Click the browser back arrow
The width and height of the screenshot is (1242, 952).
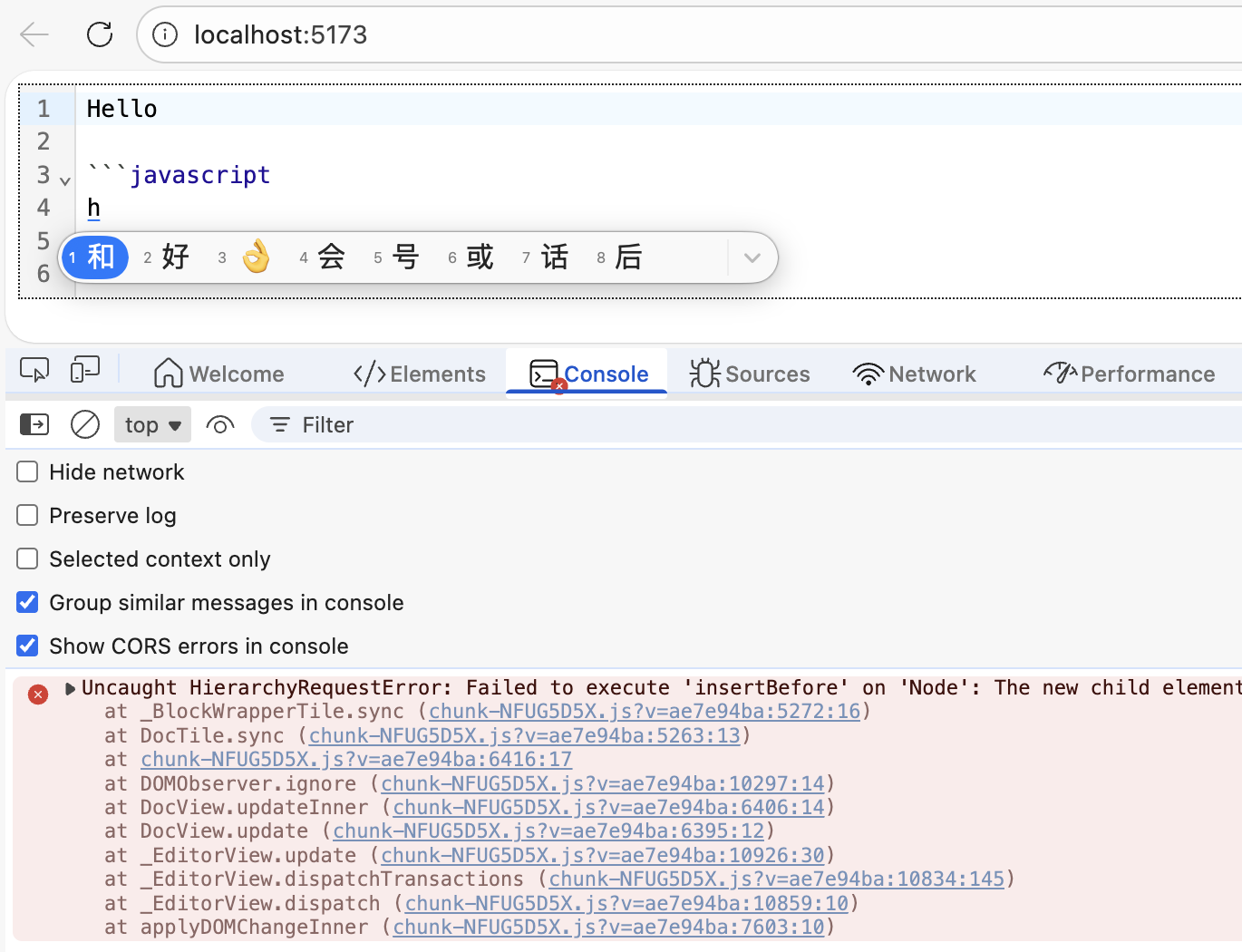[x=34, y=34]
